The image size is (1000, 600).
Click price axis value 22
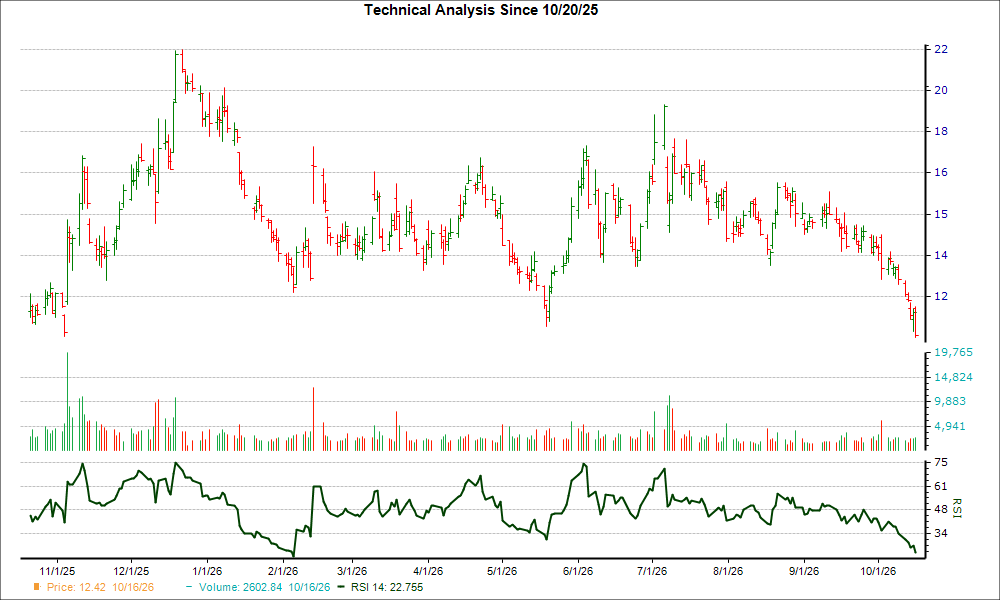(941, 49)
